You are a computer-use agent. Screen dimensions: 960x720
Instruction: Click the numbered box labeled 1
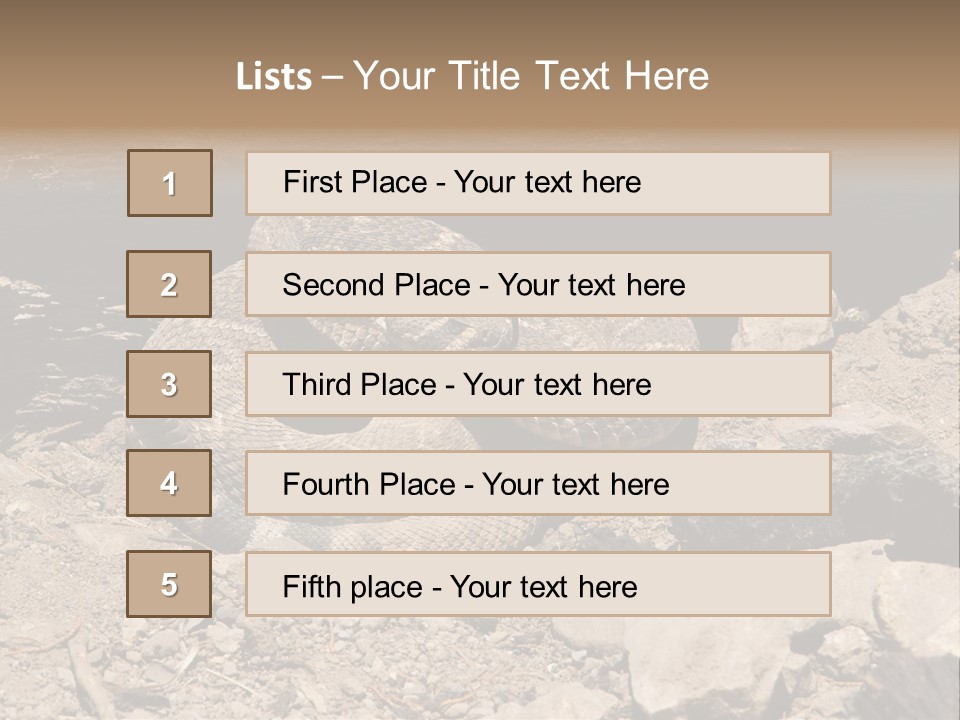point(170,183)
